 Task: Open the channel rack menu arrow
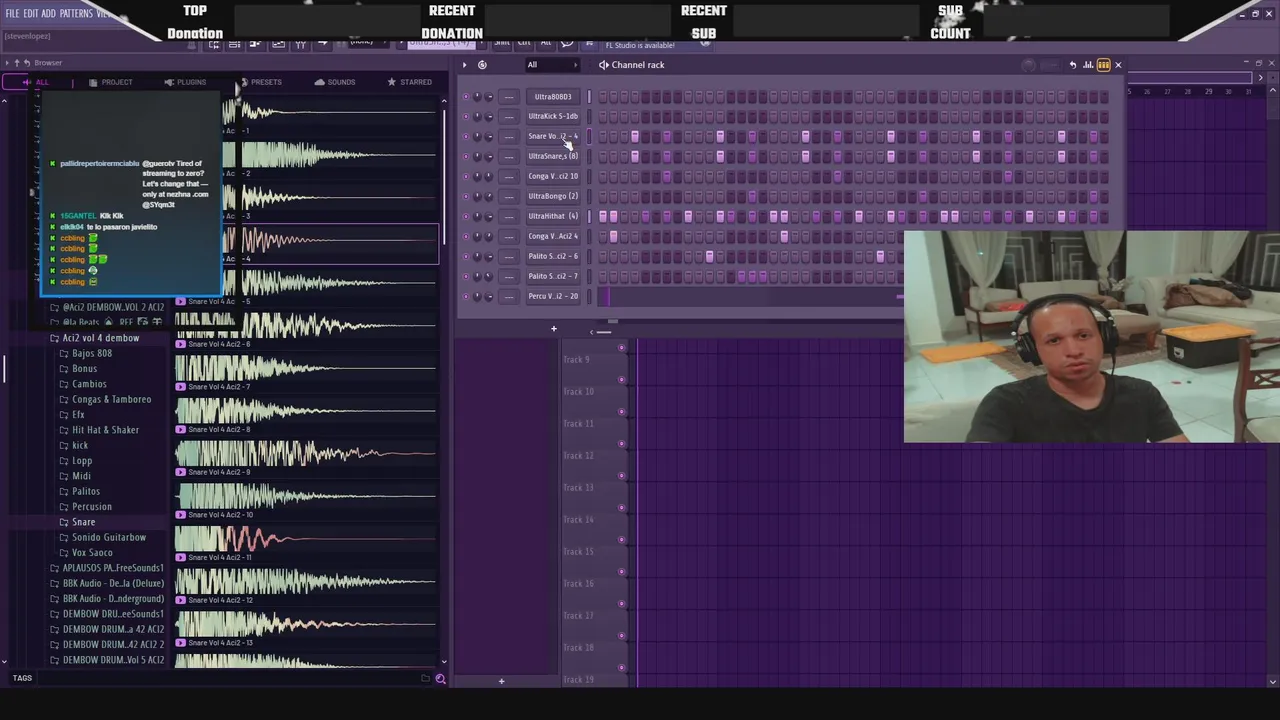(x=464, y=65)
